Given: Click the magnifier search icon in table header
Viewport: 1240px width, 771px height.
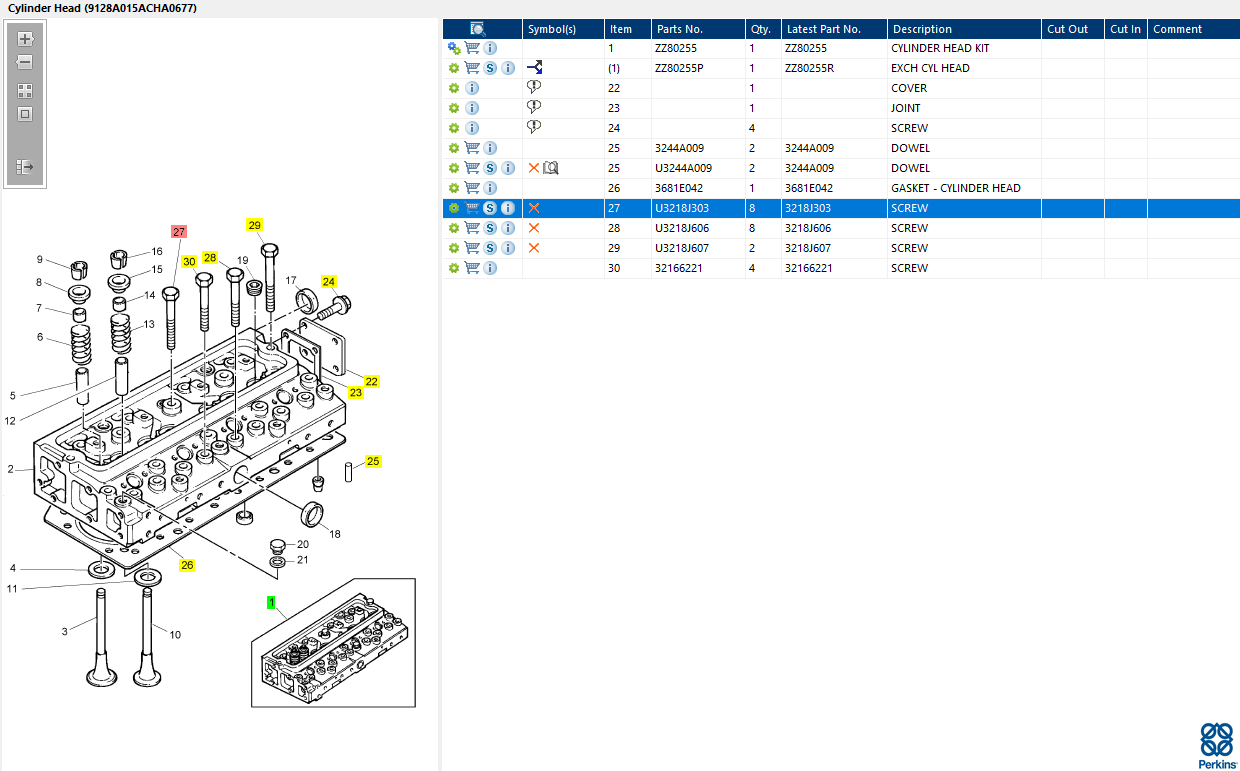Looking at the screenshot, I should tap(477, 29).
